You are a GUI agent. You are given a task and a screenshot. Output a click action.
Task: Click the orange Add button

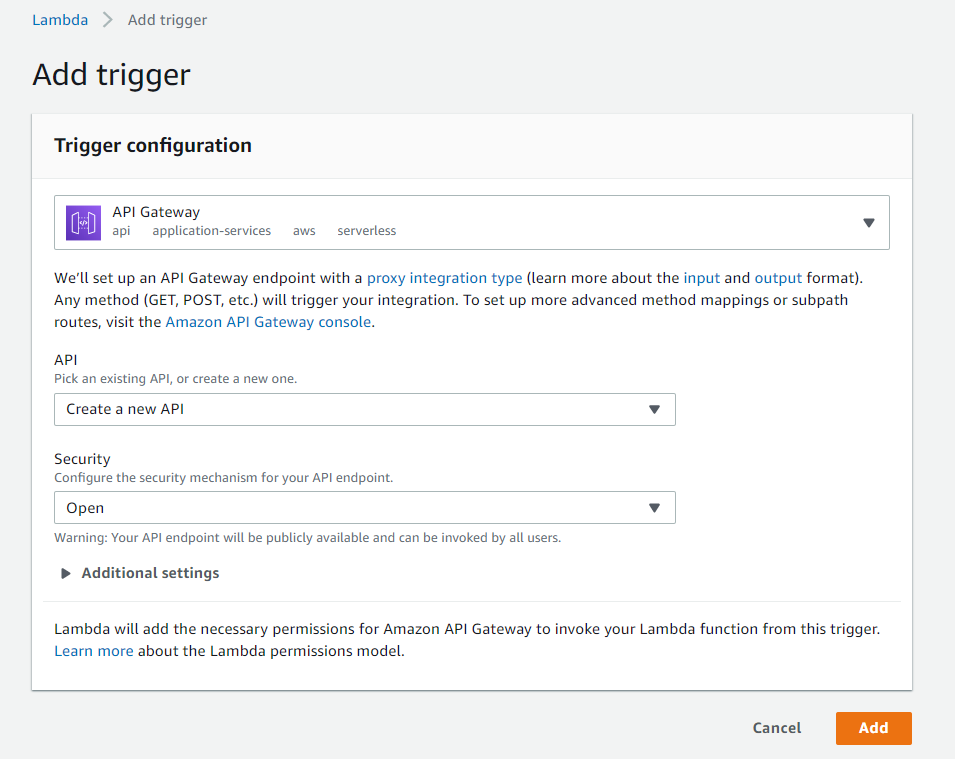point(873,728)
